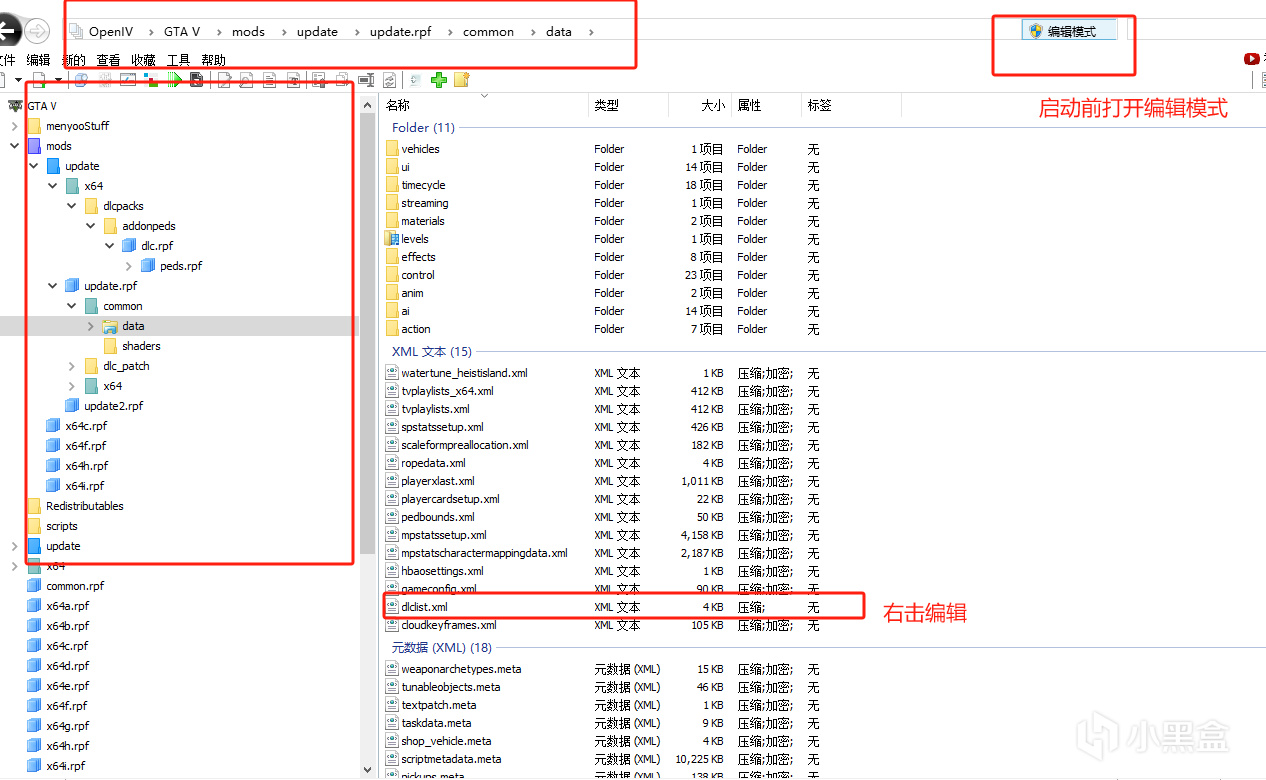
Task: Select cloudkeyframes.xml file
Action: [x=448, y=625]
